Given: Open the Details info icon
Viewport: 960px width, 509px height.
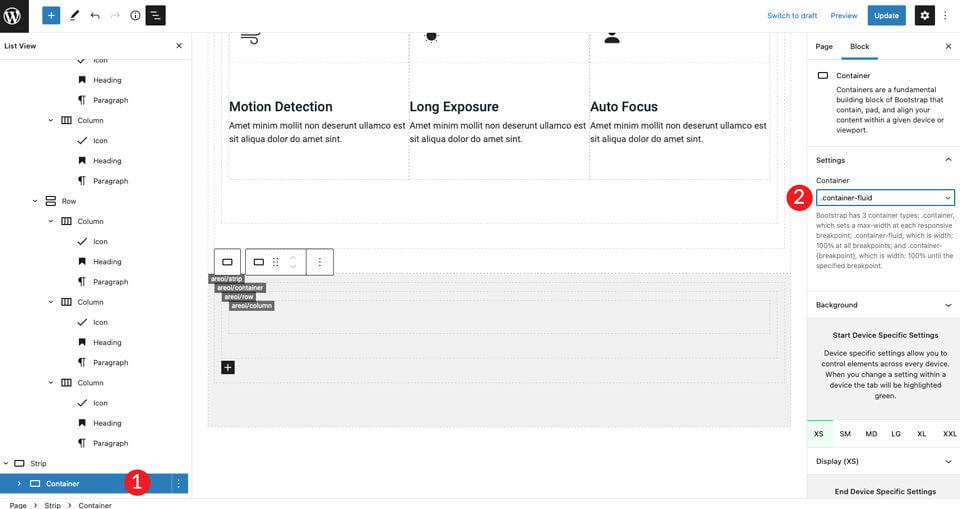Looking at the screenshot, I should (x=135, y=16).
